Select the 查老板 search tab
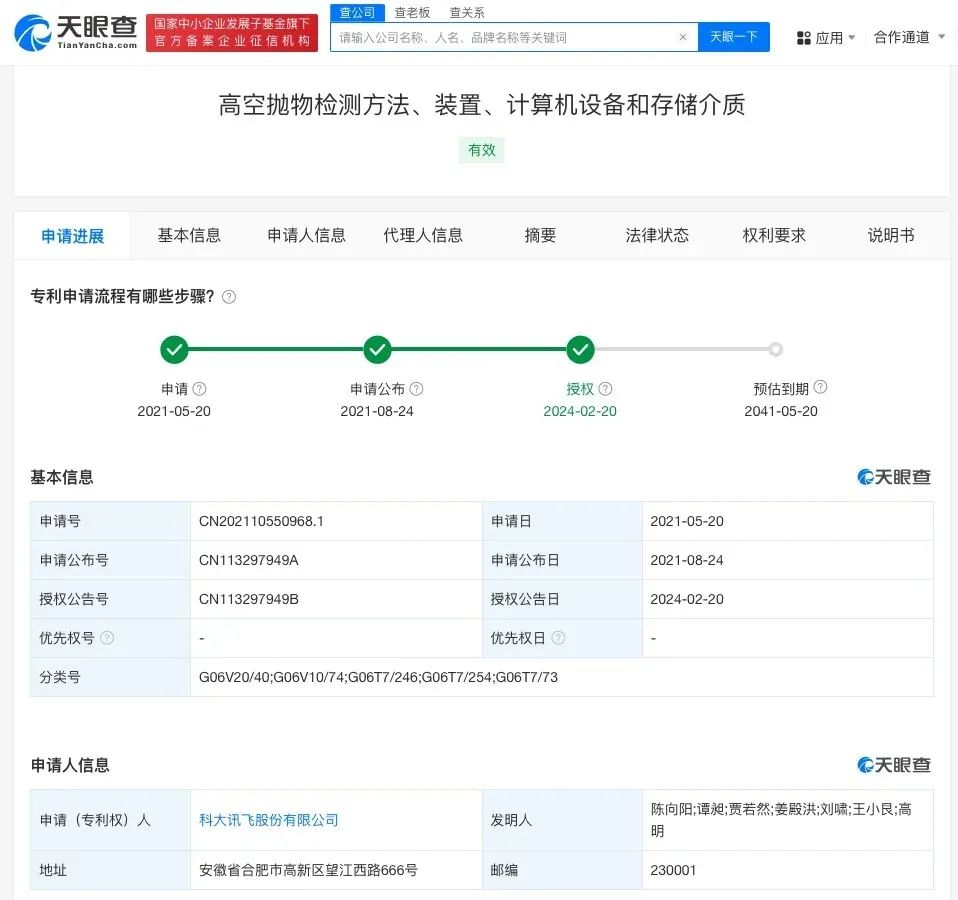This screenshot has height=900, width=958. 412,12
